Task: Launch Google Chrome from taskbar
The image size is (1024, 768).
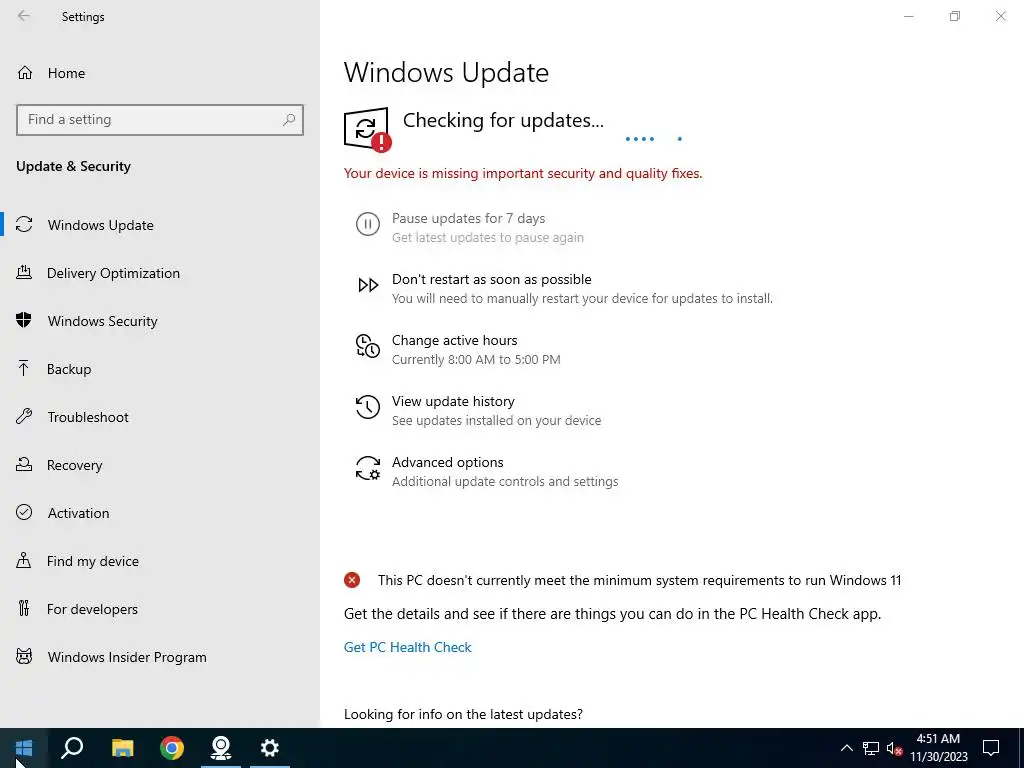Action: 172,748
